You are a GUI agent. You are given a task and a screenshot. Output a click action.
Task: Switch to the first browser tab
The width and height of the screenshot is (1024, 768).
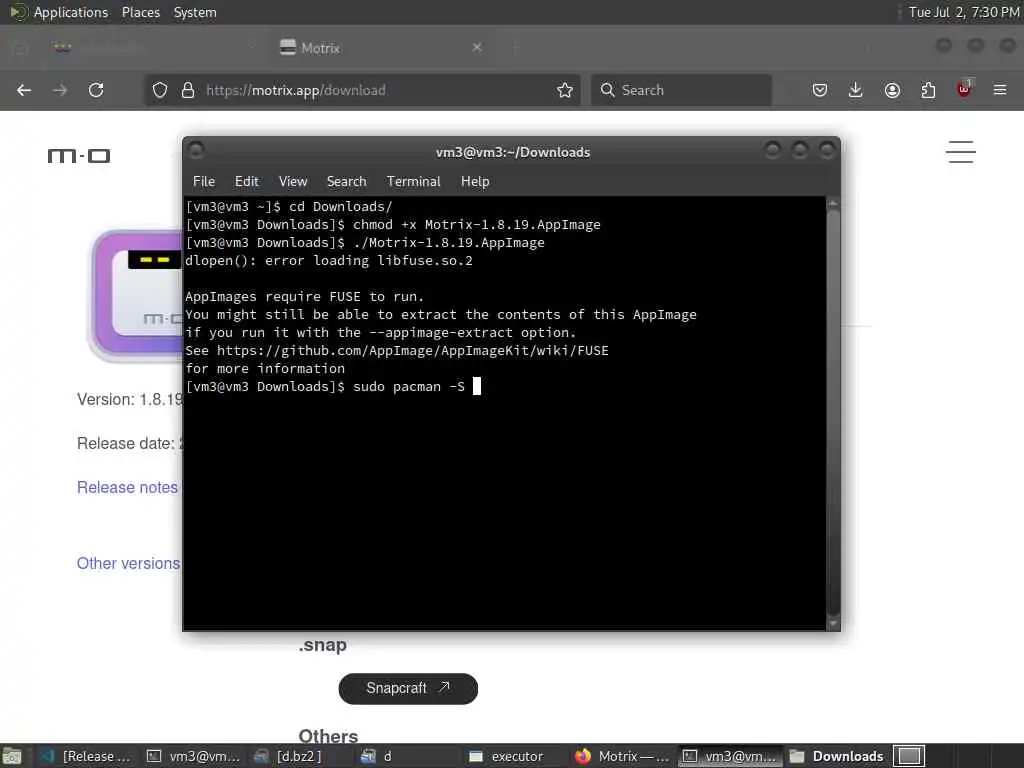click(x=154, y=48)
